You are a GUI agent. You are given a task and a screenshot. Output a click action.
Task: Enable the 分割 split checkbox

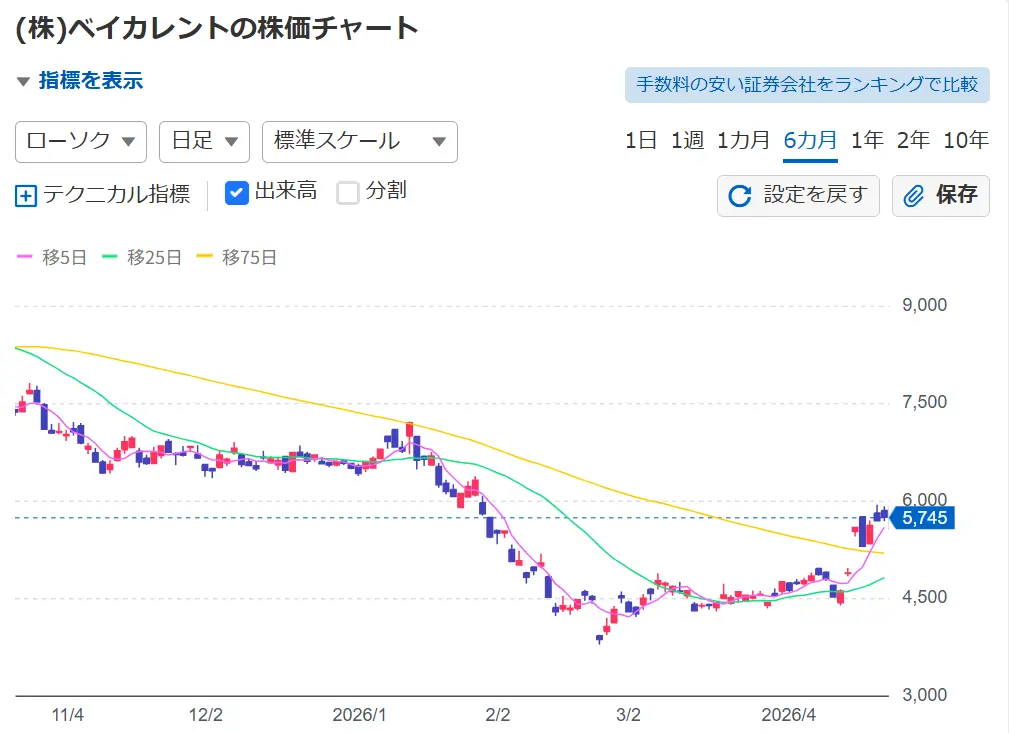(x=347, y=192)
